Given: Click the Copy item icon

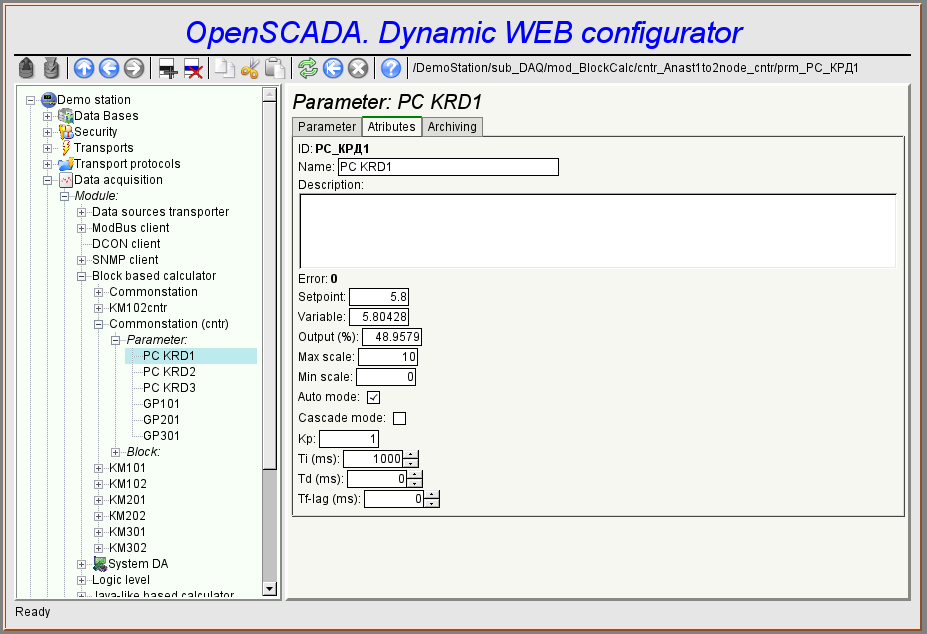Looking at the screenshot, I should [225, 69].
